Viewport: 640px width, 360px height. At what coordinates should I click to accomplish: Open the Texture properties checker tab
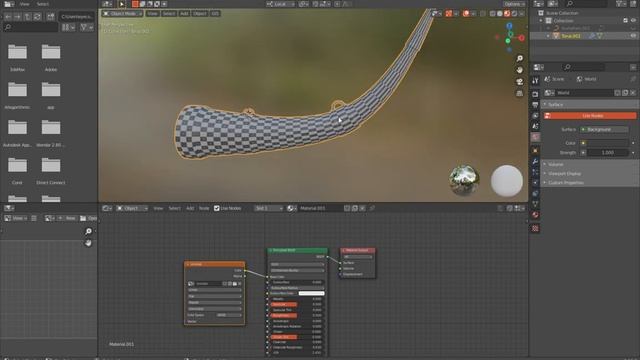pos(535,229)
